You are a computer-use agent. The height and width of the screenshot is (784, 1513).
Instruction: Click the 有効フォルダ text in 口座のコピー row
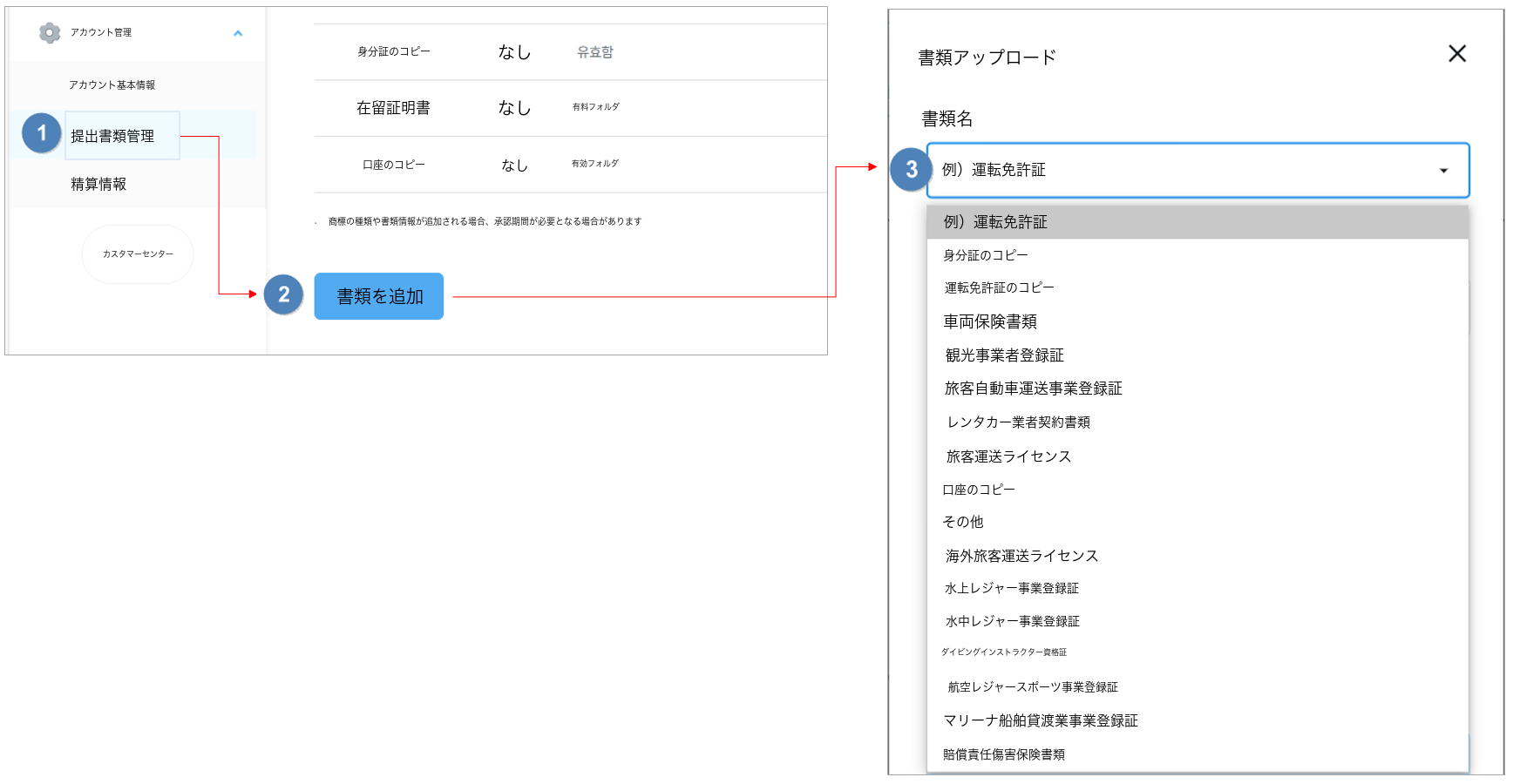(595, 164)
